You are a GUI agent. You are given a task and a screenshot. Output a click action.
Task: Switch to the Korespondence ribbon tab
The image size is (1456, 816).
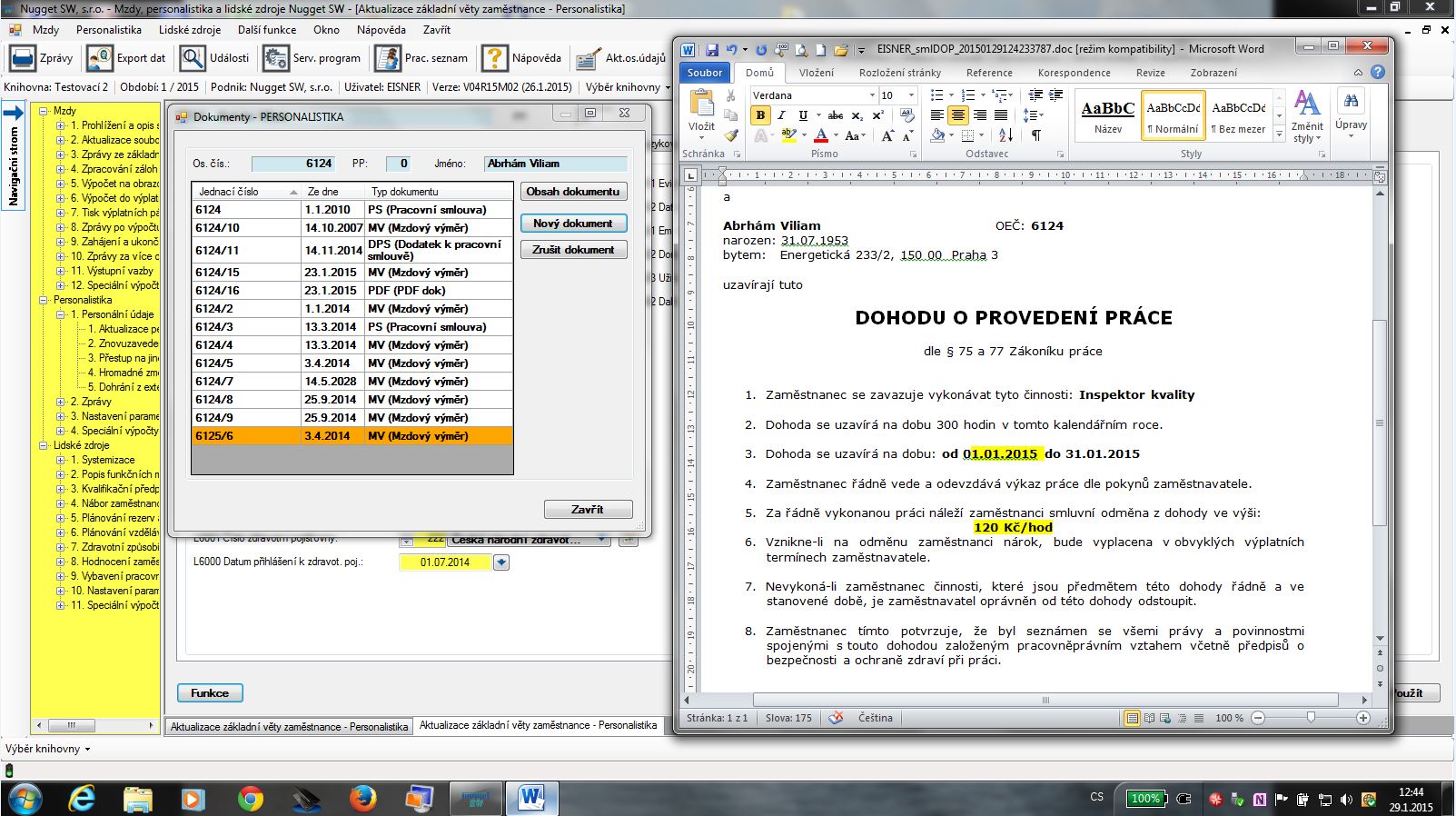tap(1075, 73)
